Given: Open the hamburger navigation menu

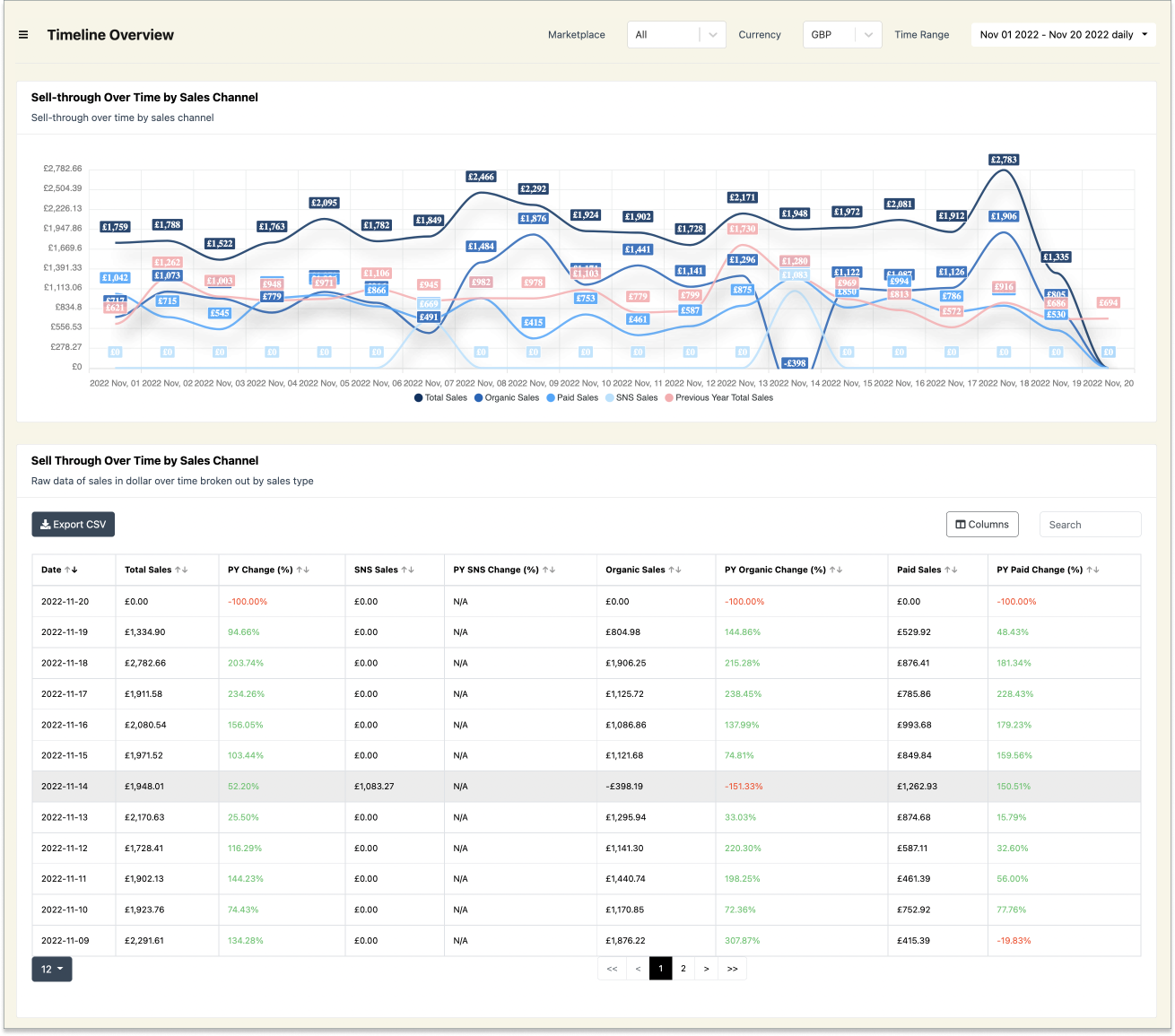Looking at the screenshot, I should point(23,35).
